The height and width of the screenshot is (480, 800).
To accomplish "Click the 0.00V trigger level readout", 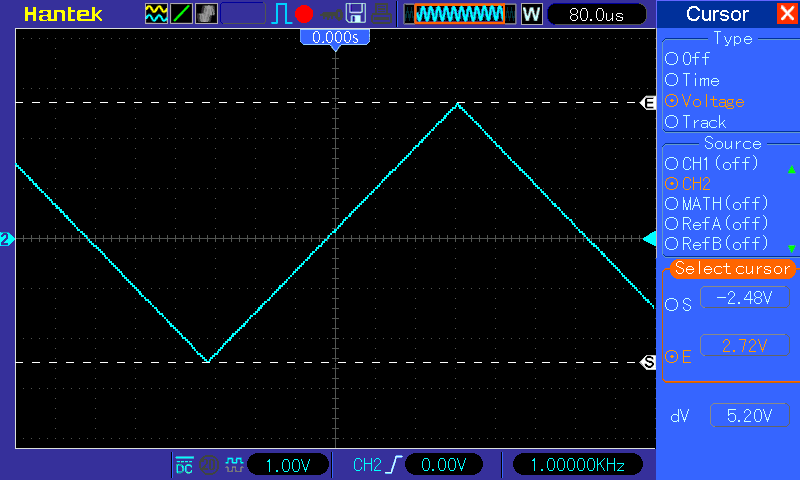I will point(443,465).
